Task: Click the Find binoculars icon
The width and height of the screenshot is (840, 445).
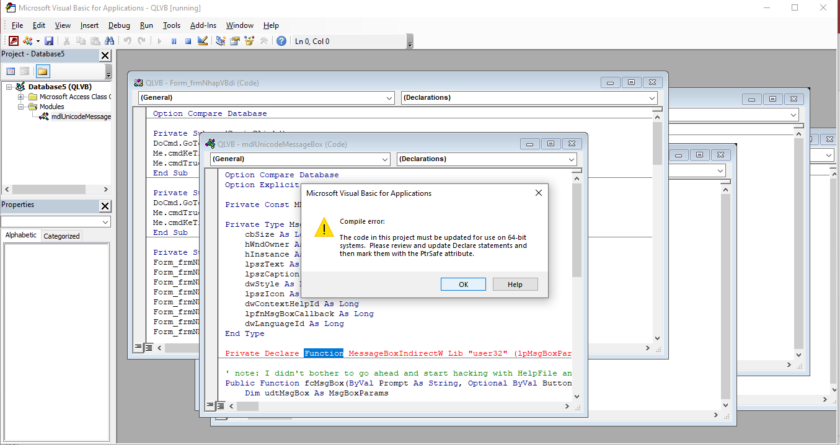Action: [109, 41]
